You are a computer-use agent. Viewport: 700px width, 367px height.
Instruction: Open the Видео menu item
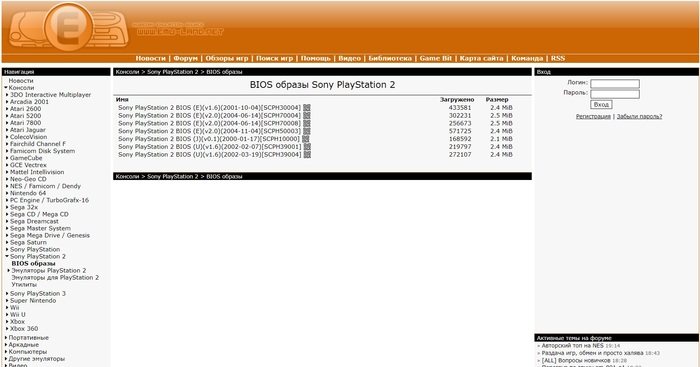coord(350,58)
